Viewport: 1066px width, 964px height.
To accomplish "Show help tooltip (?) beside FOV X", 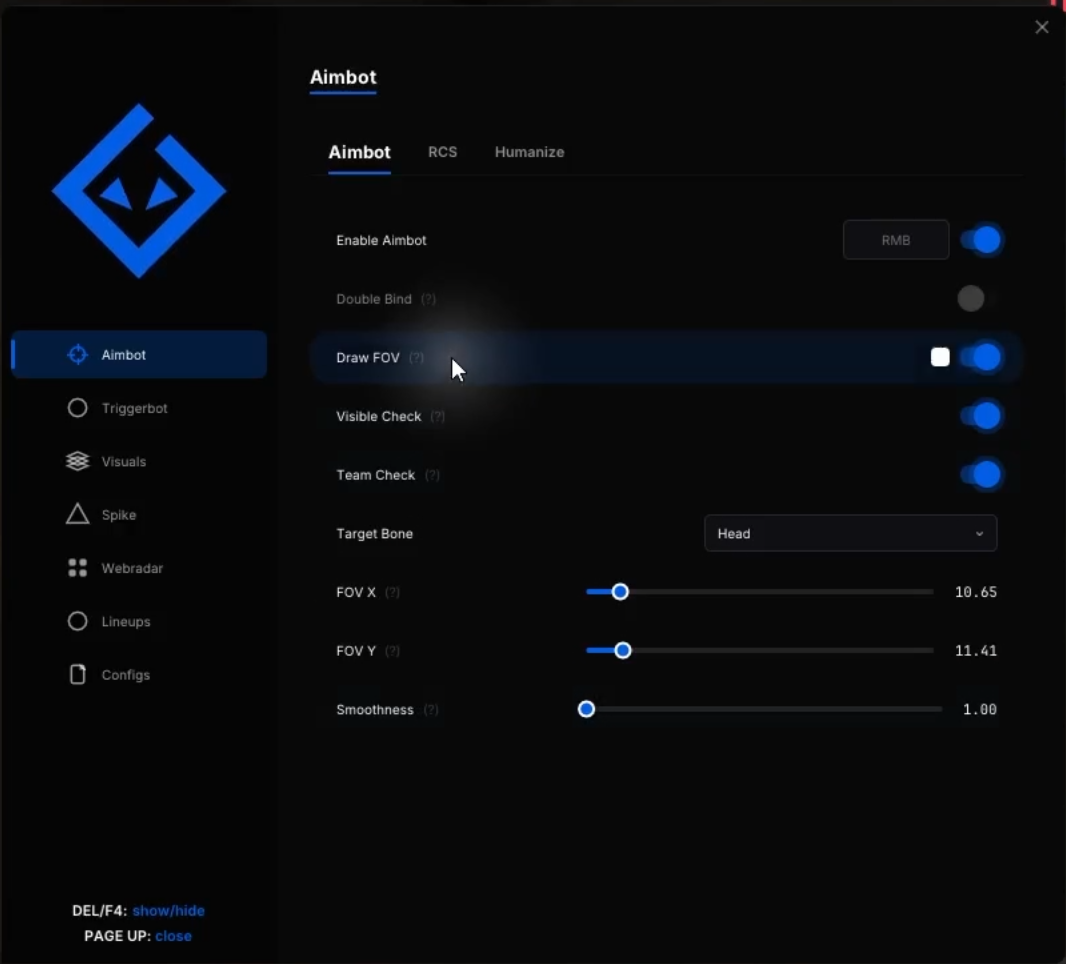I will (x=392, y=592).
